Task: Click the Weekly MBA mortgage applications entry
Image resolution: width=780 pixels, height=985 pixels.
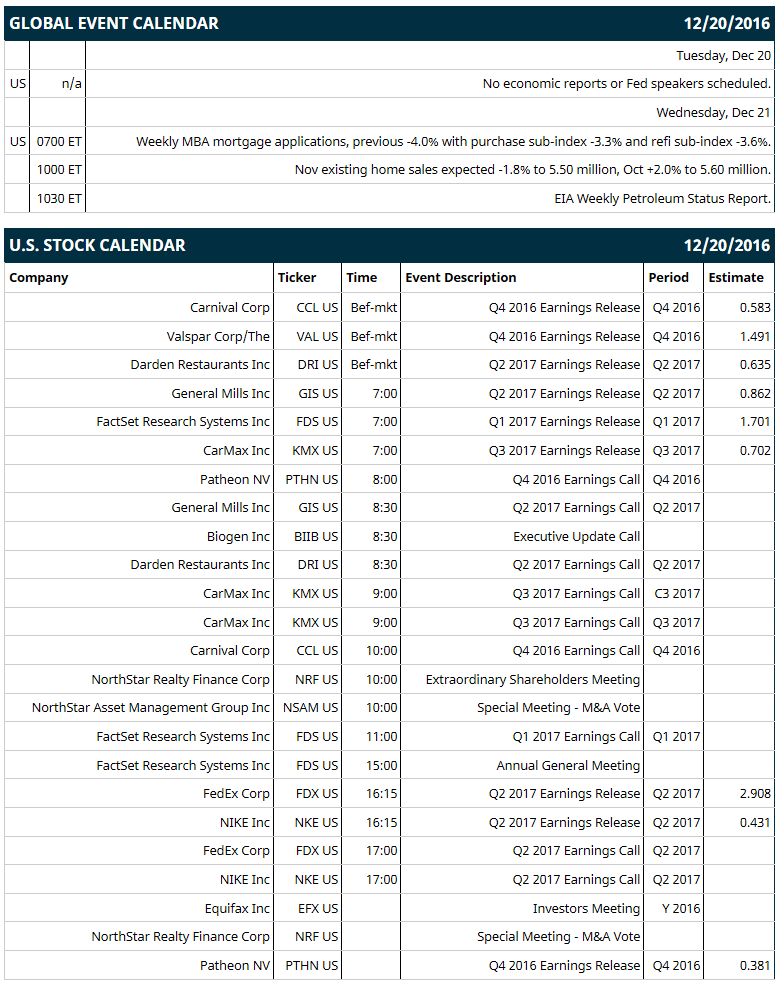Action: (453, 141)
